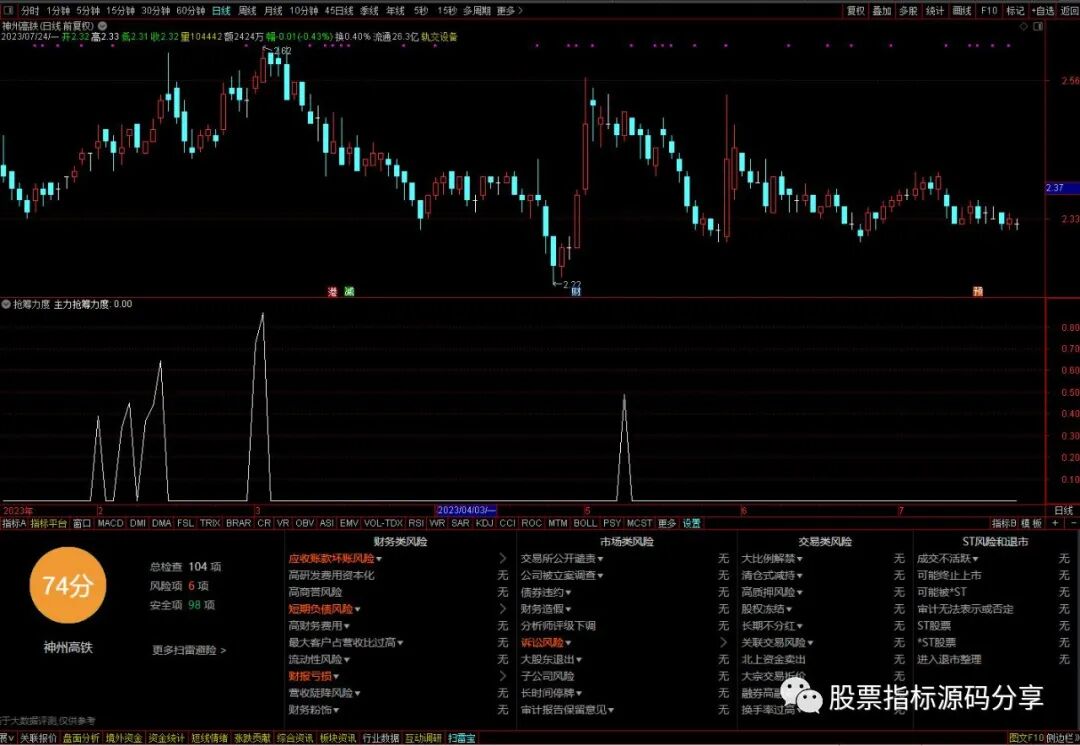Open F10 company info
The width and height of the screenshot is (1080, 746).
point(989,11)
